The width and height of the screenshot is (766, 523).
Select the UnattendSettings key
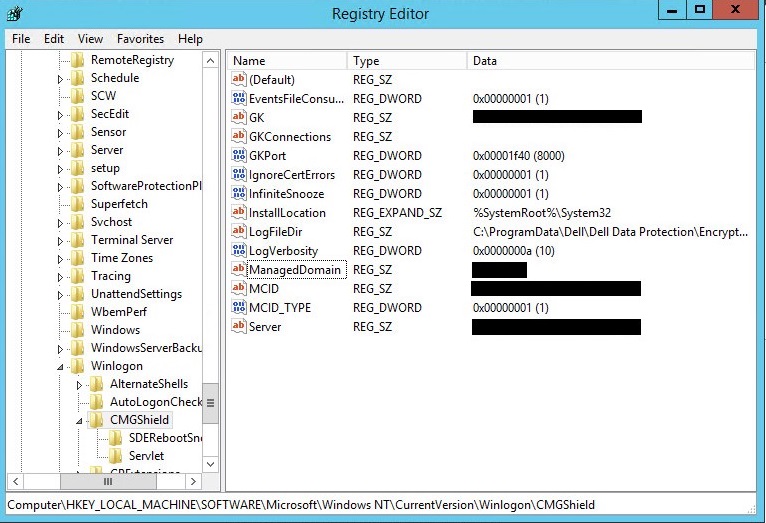(x=136, y=293)
